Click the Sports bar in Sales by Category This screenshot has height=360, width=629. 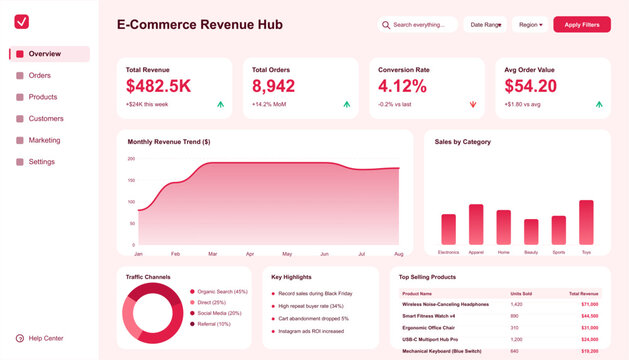pos(559,230)
